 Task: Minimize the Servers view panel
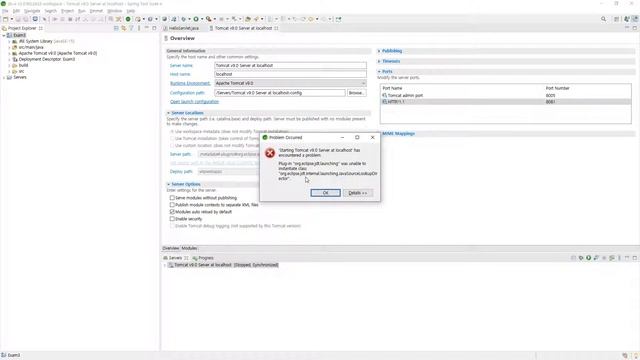pyautogui.click(x=627, y=258)
